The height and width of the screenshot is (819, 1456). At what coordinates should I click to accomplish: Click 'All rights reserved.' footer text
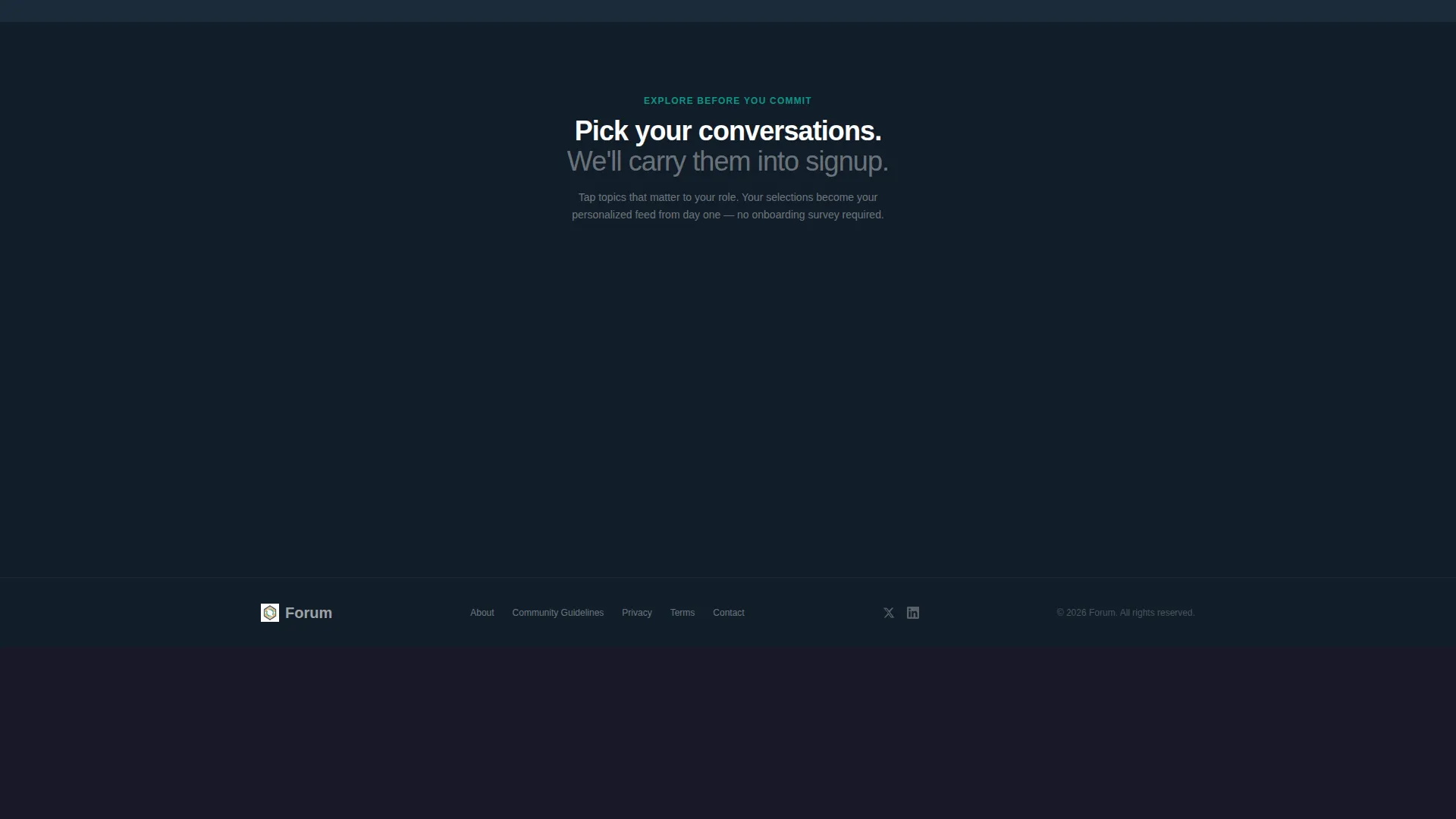[x=1157, y=613]
